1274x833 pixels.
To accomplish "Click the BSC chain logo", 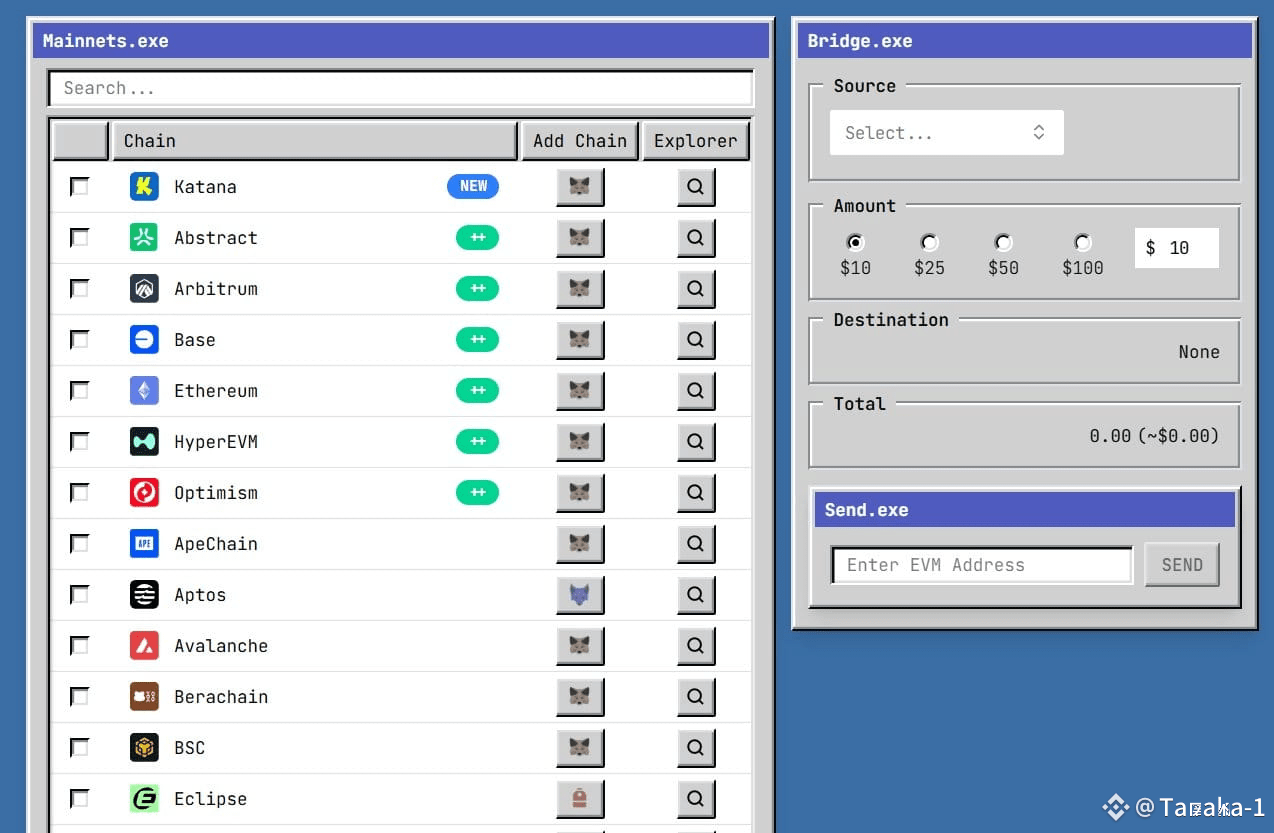I will coord(144,748).
